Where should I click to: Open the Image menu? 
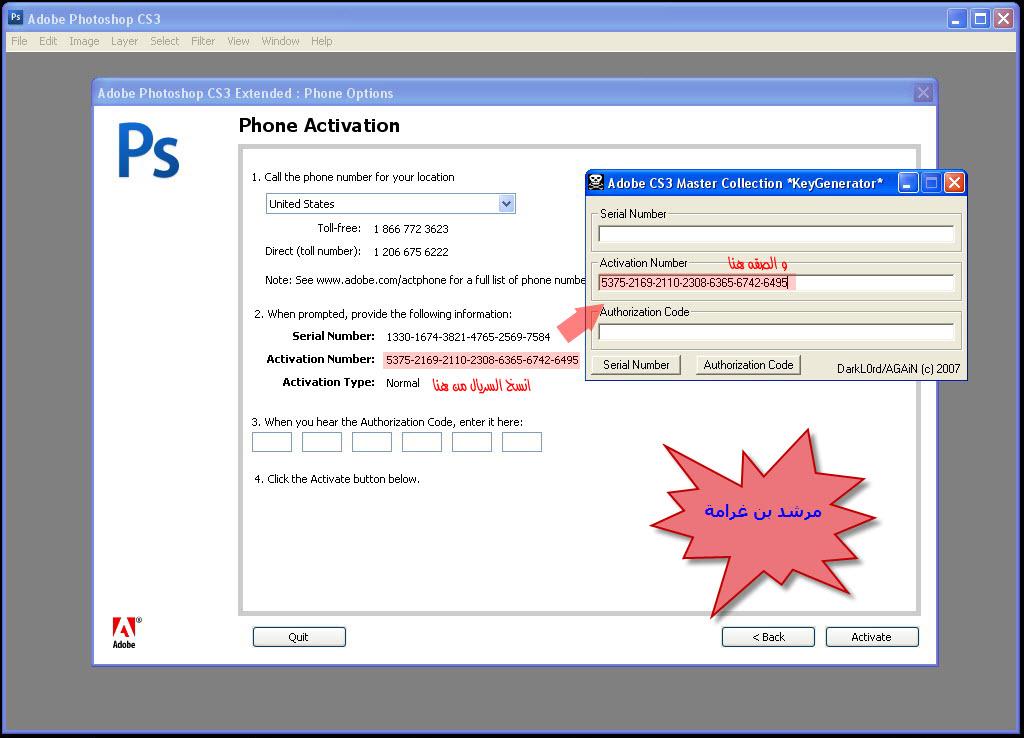(84, 41)
